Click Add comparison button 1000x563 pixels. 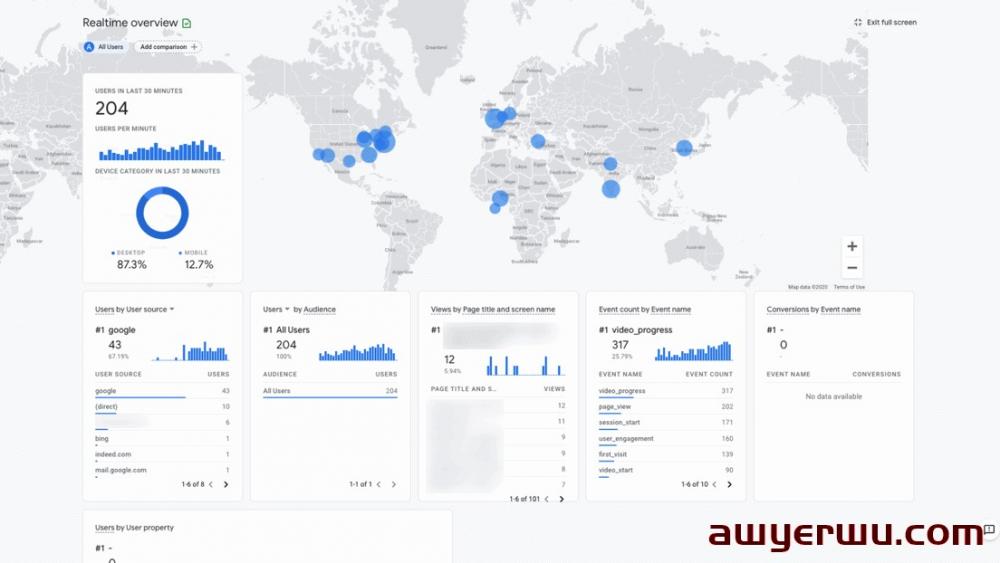(x=168, y=47)
